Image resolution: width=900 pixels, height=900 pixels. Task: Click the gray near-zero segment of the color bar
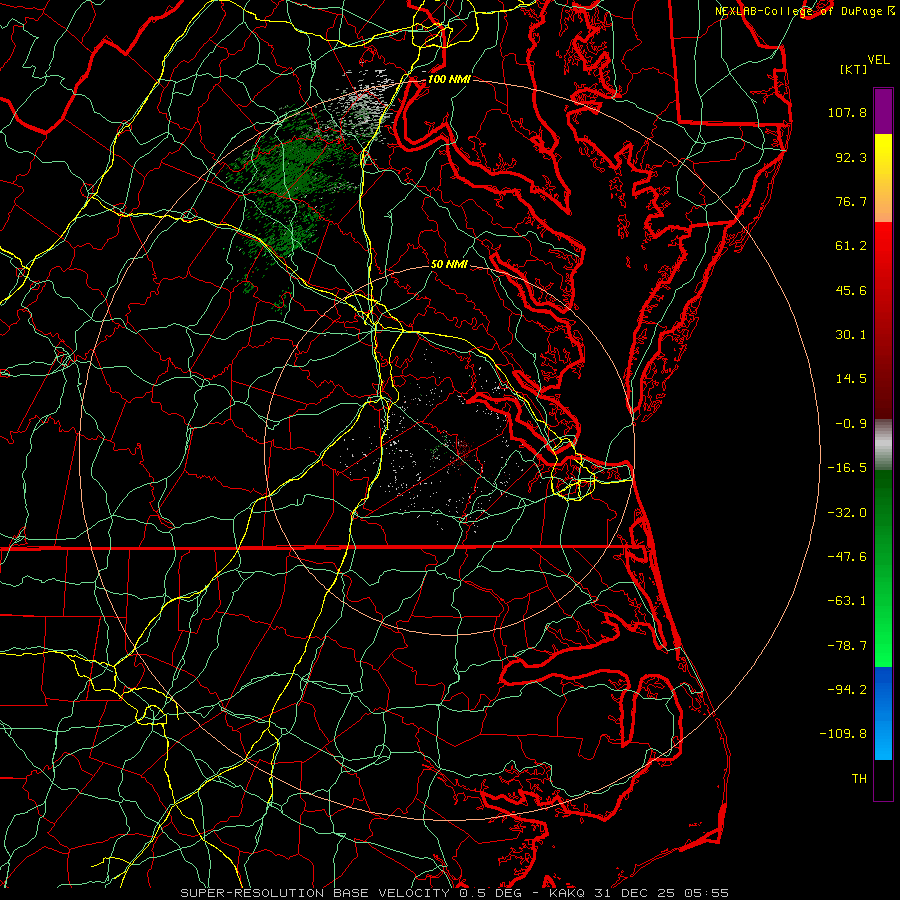[883, 443]
